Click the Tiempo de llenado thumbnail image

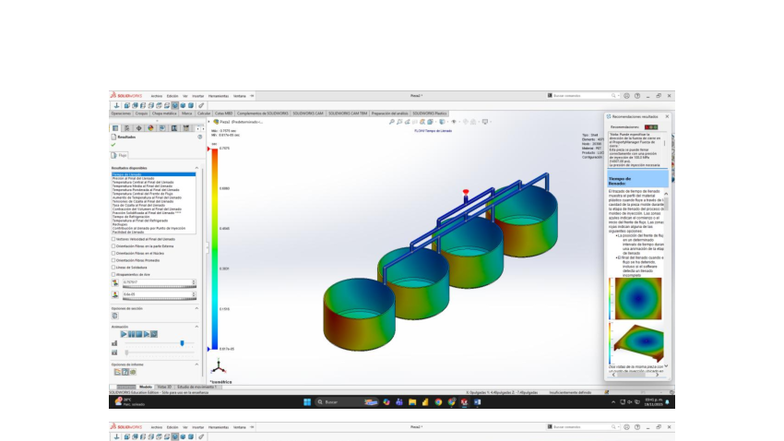(638, 298)
